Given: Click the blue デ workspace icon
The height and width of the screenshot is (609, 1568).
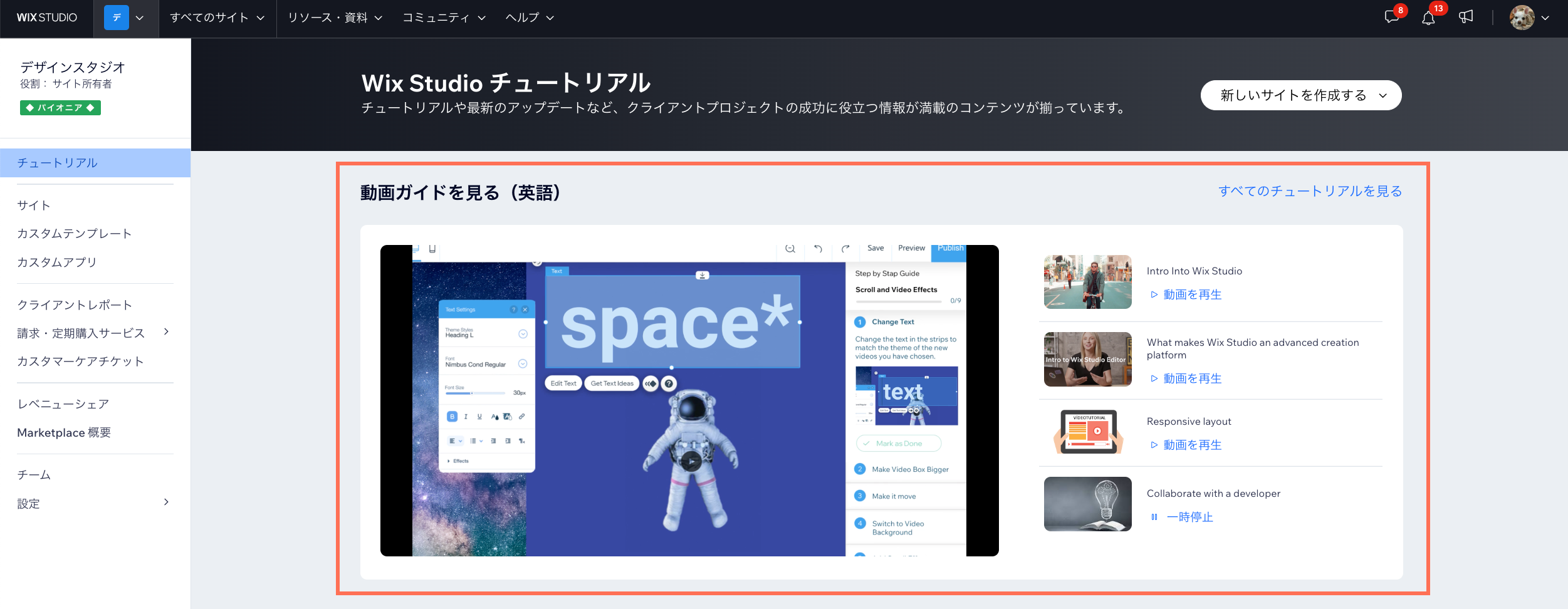Looking at the screenshot, I should pyautogui.click(x=117, y=18).
